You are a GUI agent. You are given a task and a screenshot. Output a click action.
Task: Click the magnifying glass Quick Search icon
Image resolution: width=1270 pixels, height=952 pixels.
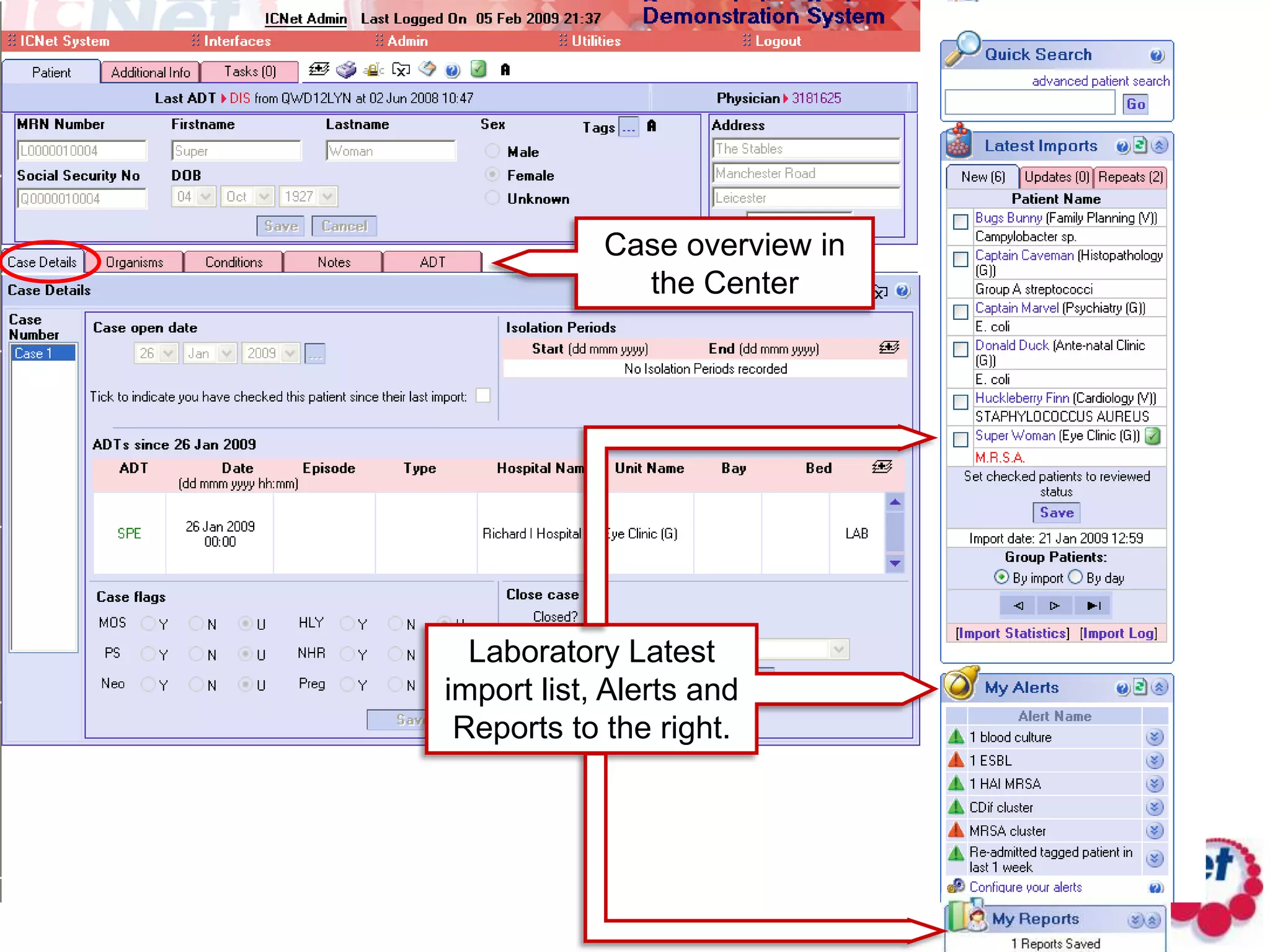coord(963,50)
